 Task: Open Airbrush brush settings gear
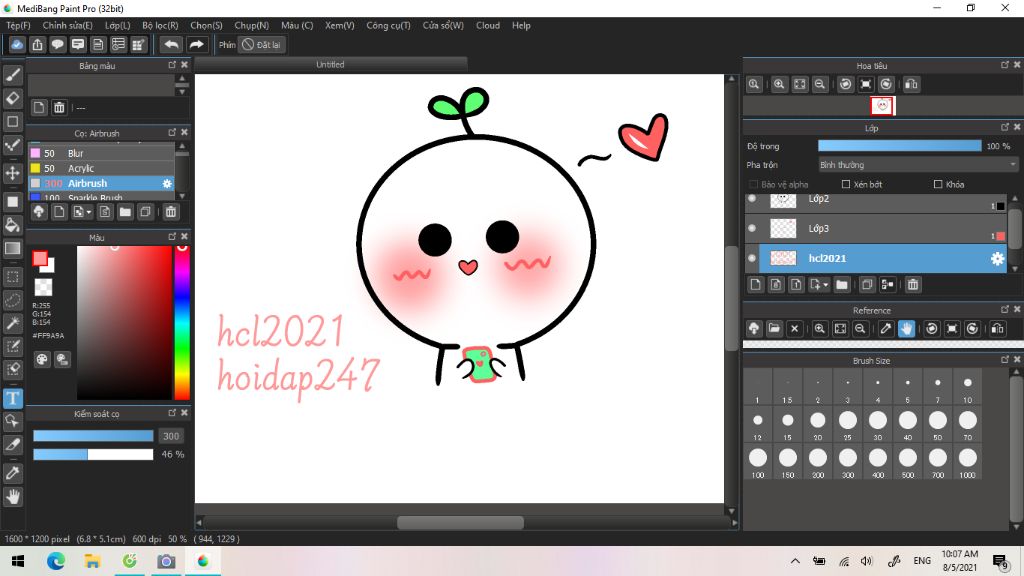point(167,184)
